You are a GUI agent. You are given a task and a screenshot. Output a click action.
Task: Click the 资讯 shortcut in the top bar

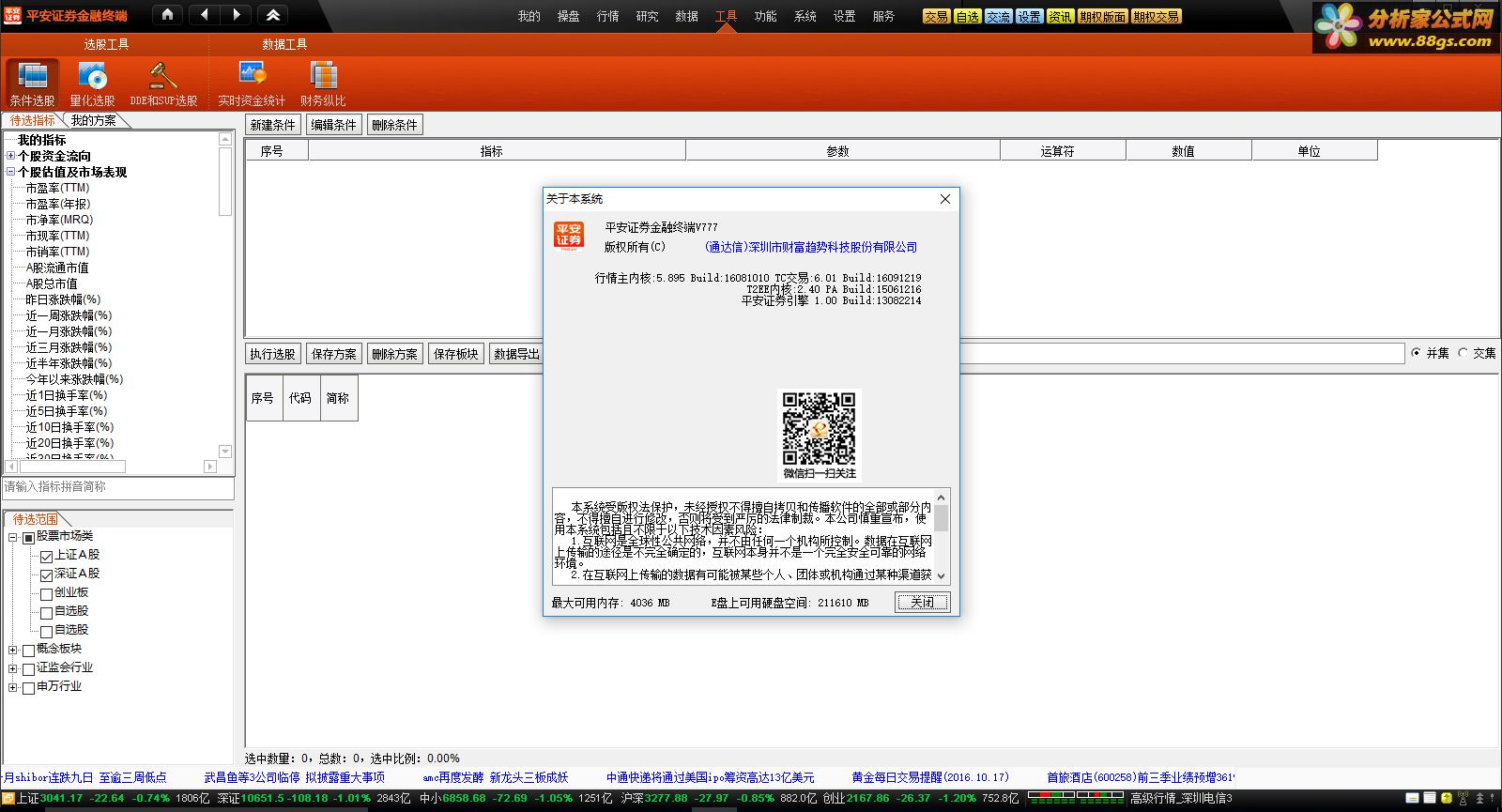pyautogui.click(x=1060, y=17)
